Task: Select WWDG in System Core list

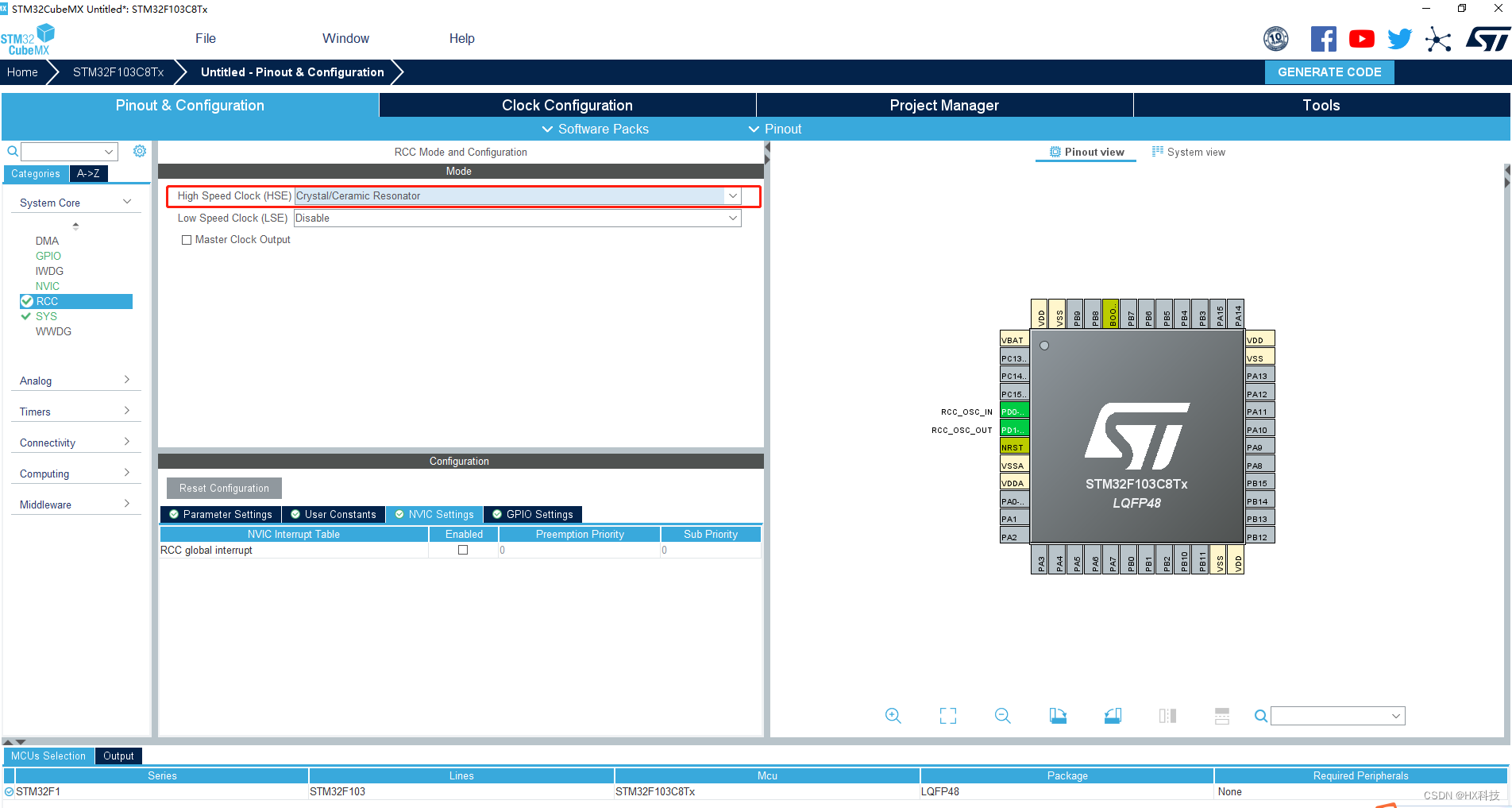Action: [53, 331]
